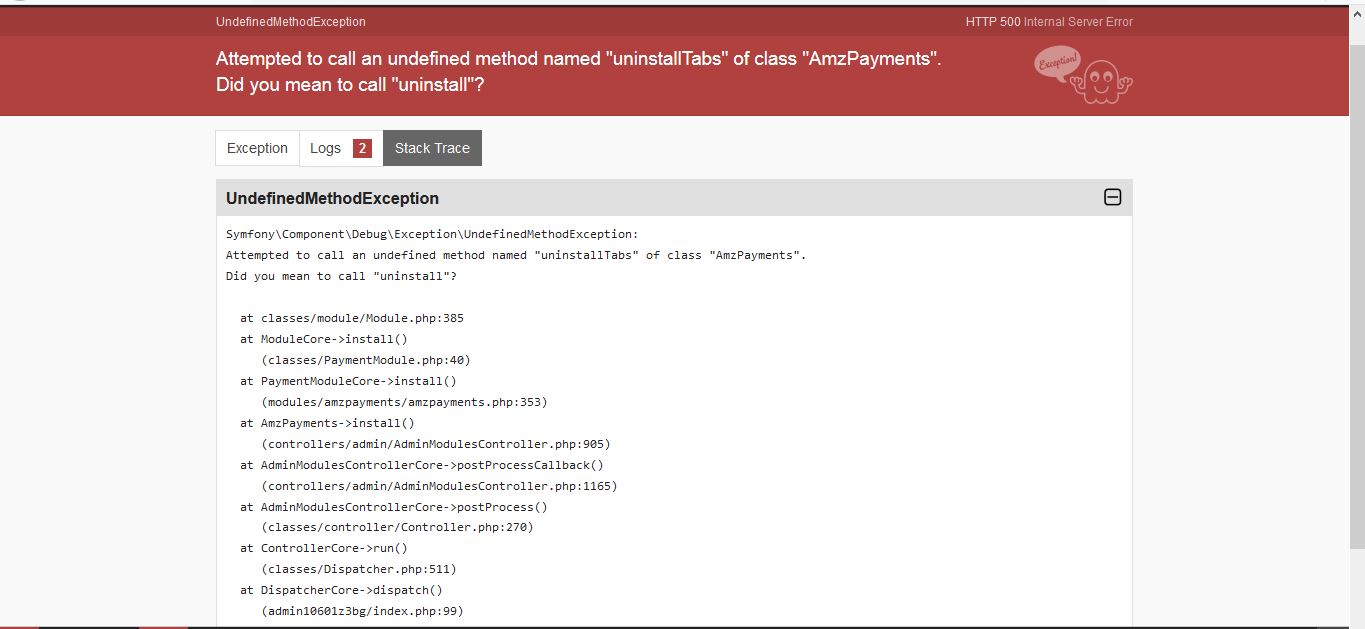Viewport: 1365px width, 629px height.
Task: Click the red Logs count badge
Action: point(361,148)
